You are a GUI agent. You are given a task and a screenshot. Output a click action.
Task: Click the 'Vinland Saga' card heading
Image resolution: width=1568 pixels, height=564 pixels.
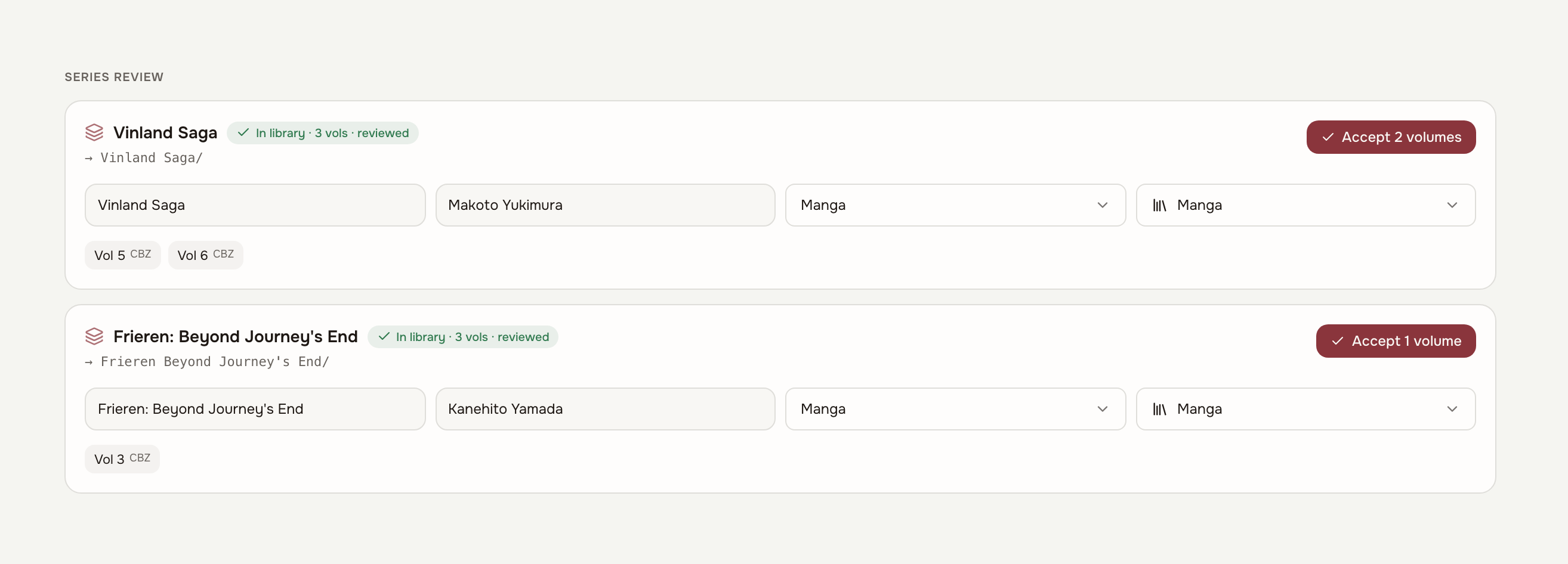point(165,132)
